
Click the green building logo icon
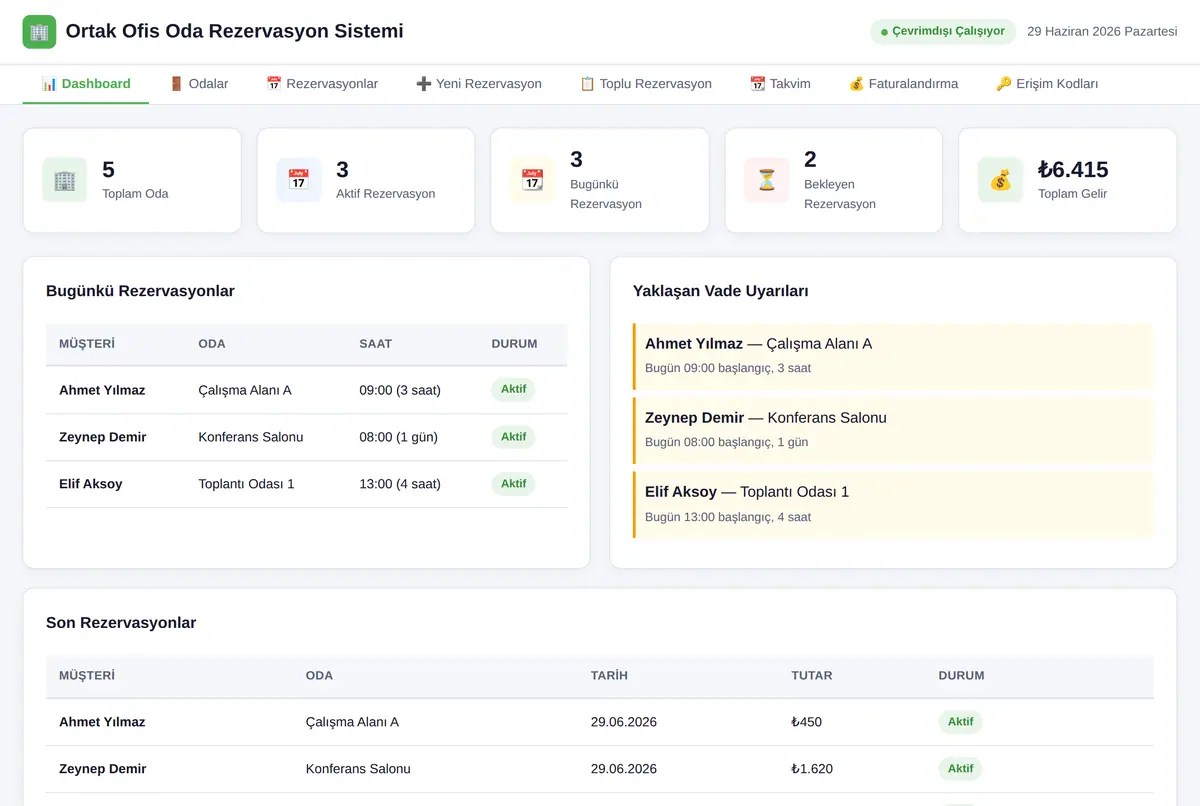click(x=40, y=32)
